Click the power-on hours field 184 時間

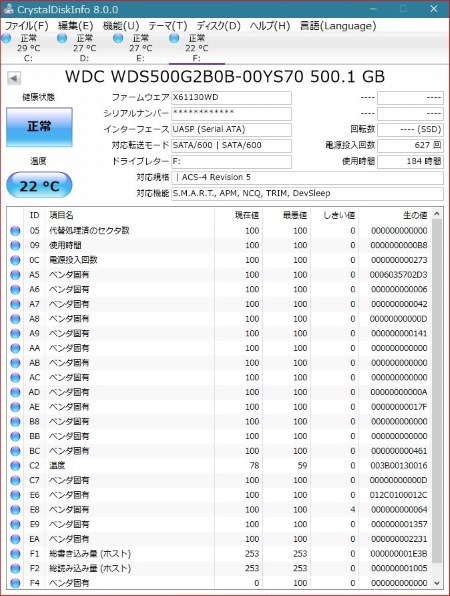pyautogui.click(x=410, y=162)
